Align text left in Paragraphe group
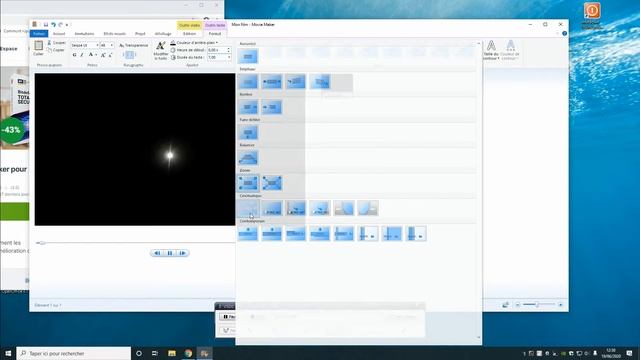The height and width of the screenshot is (360, 640). click(x=124, y=55)
